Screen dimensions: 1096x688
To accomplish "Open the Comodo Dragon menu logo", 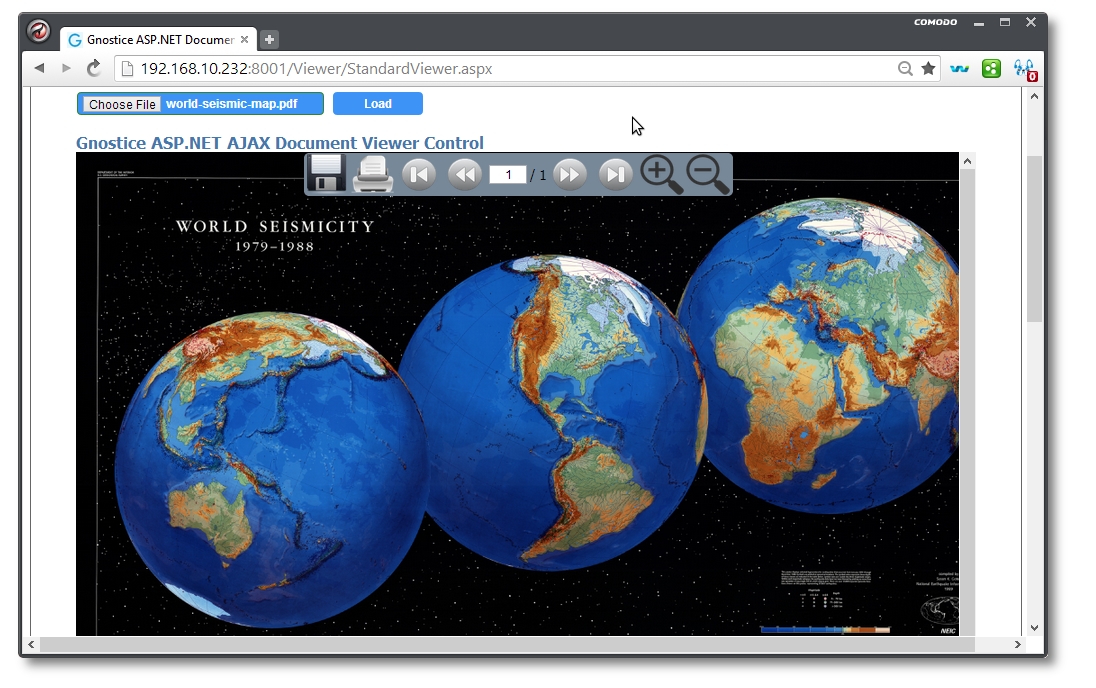I will pyautogui.click(x=38, y=31).
